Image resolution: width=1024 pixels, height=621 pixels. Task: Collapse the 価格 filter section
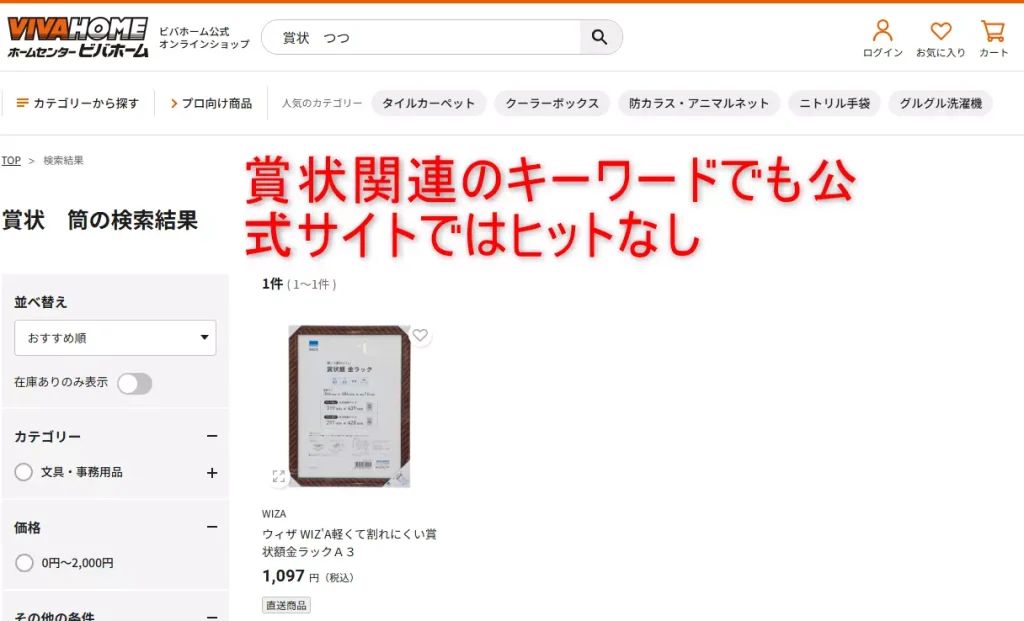[x=211, y=527]
